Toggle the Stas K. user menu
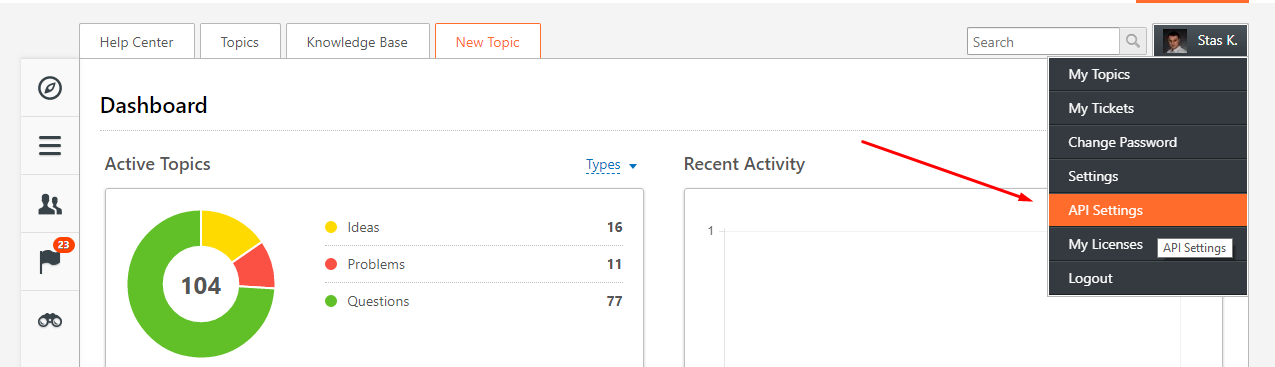This screenshot has height=367, width=1275. [1200, 41]
